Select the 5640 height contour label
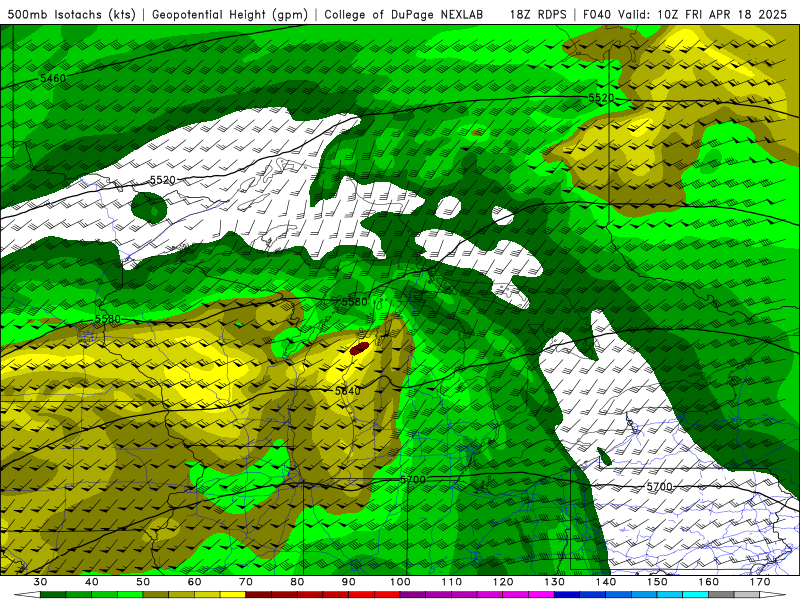The image size is (800, 600). (x=347, y=391)
